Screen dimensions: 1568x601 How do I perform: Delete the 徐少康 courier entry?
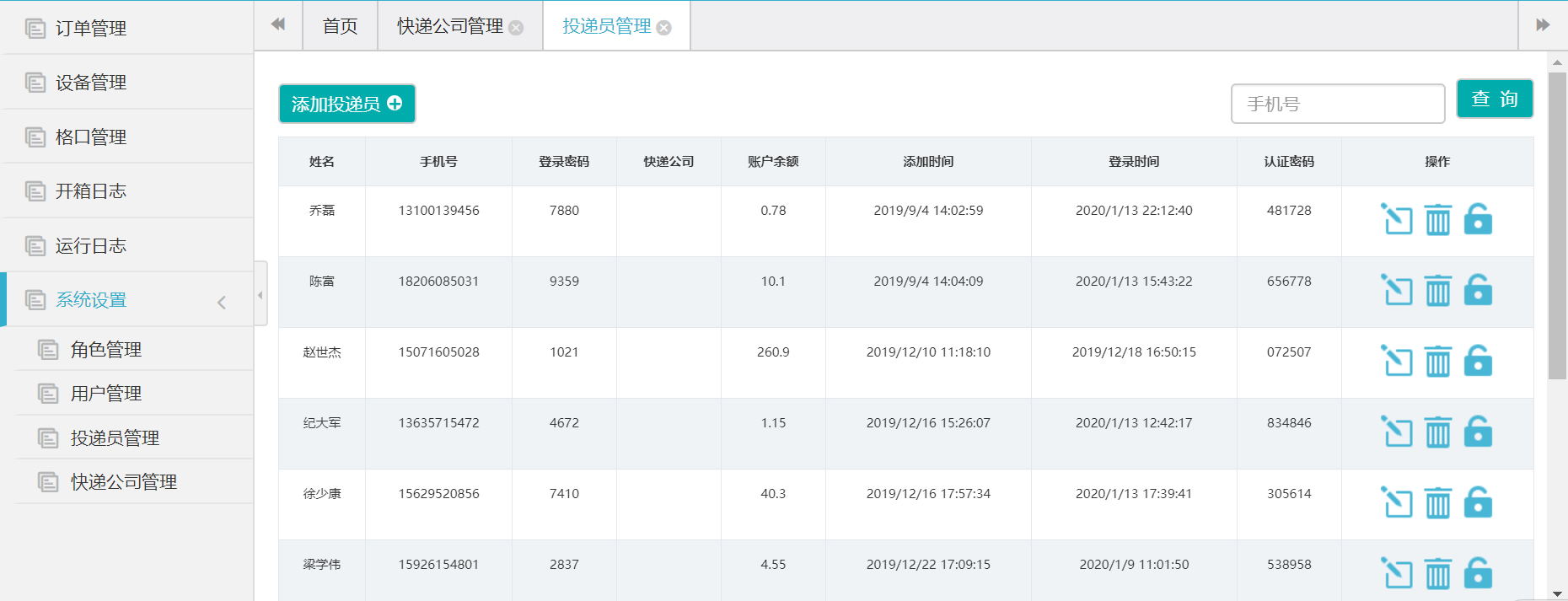[x=1437, y=502]
